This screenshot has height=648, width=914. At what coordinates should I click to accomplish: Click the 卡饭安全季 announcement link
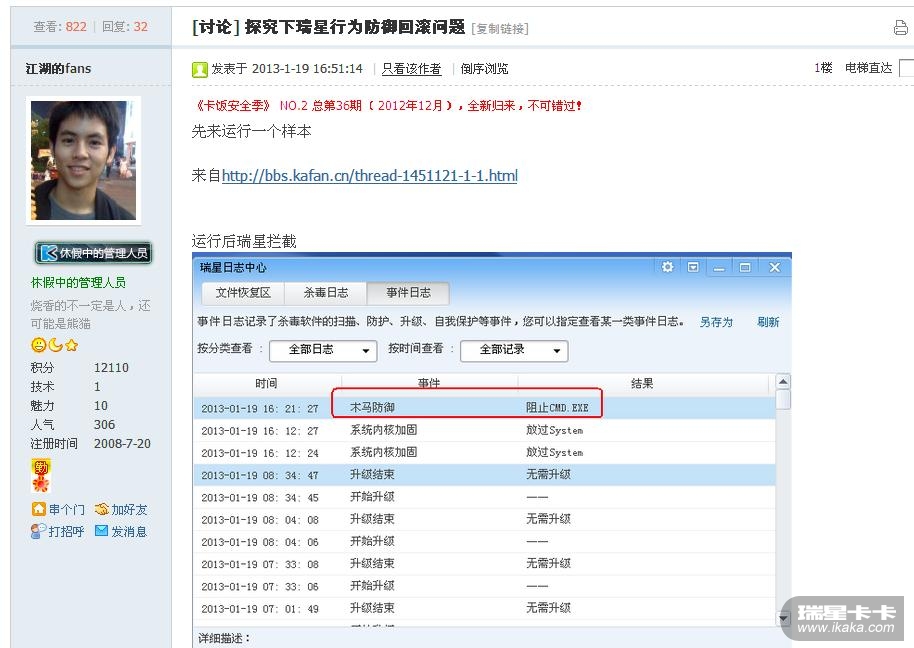coord(387,105)
